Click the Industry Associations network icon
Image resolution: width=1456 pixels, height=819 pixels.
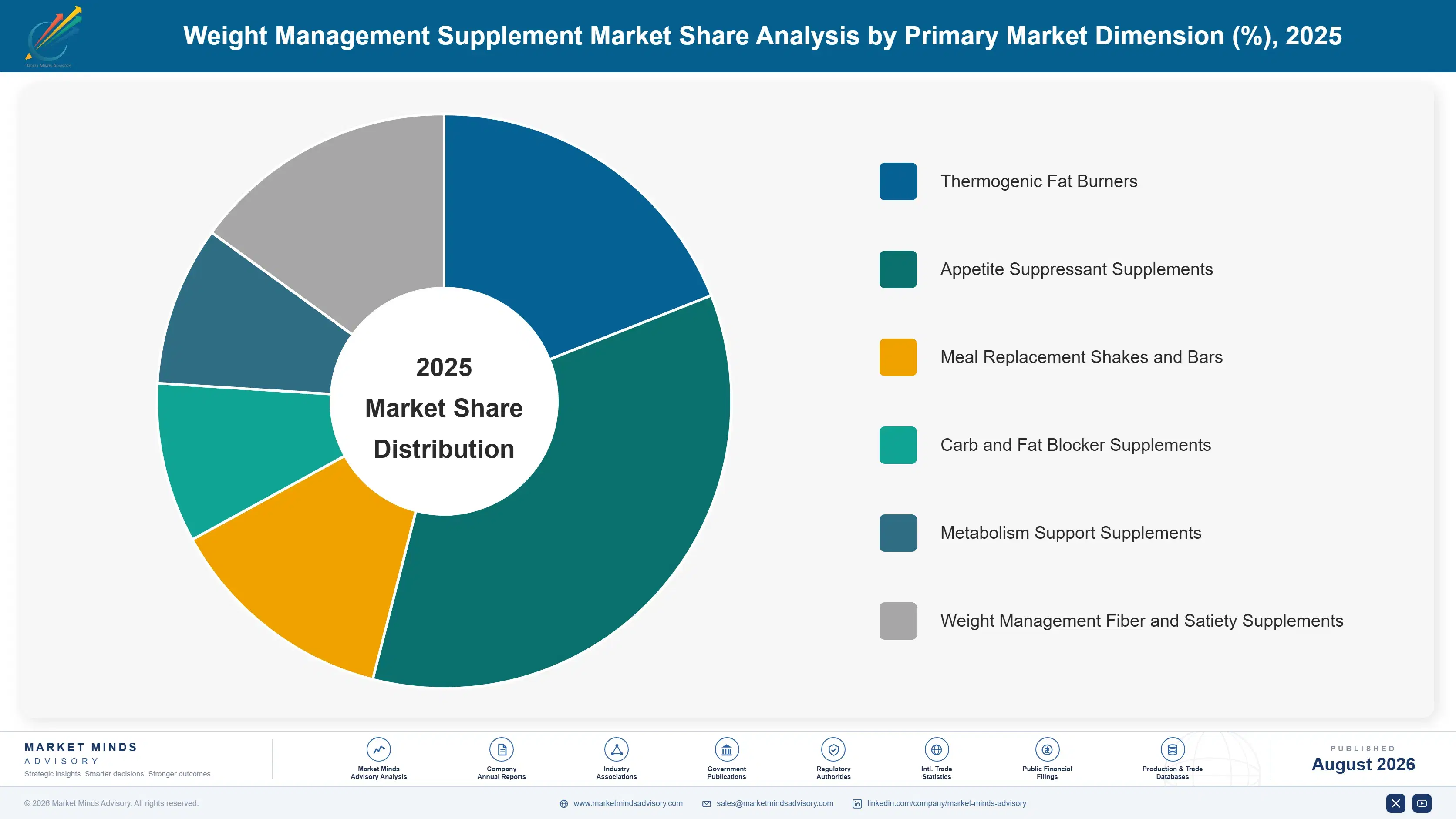(x=616, y=749)
